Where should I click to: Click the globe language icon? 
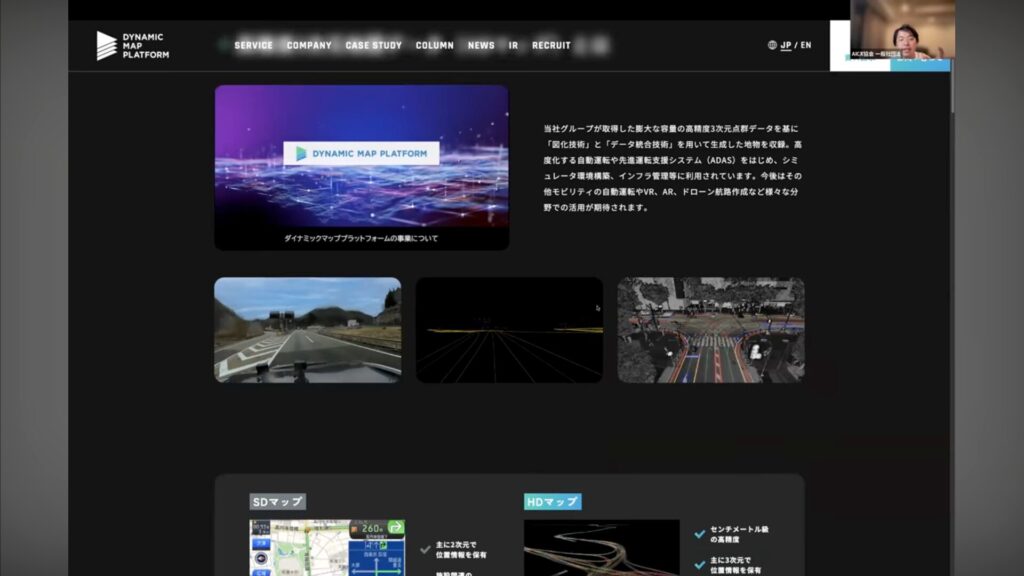point(772,45)
